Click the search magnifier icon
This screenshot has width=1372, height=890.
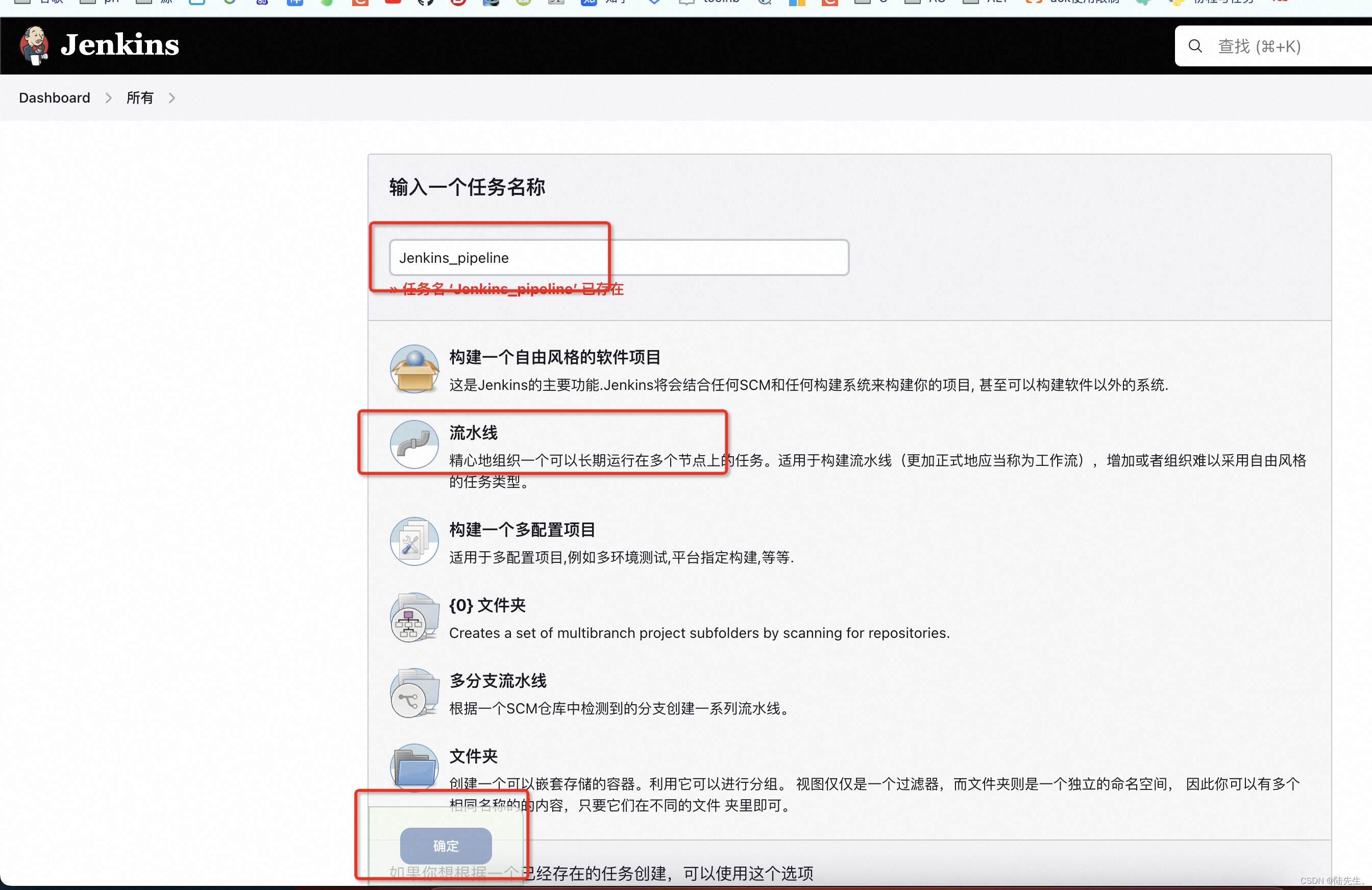click(x=1194, y=46)
